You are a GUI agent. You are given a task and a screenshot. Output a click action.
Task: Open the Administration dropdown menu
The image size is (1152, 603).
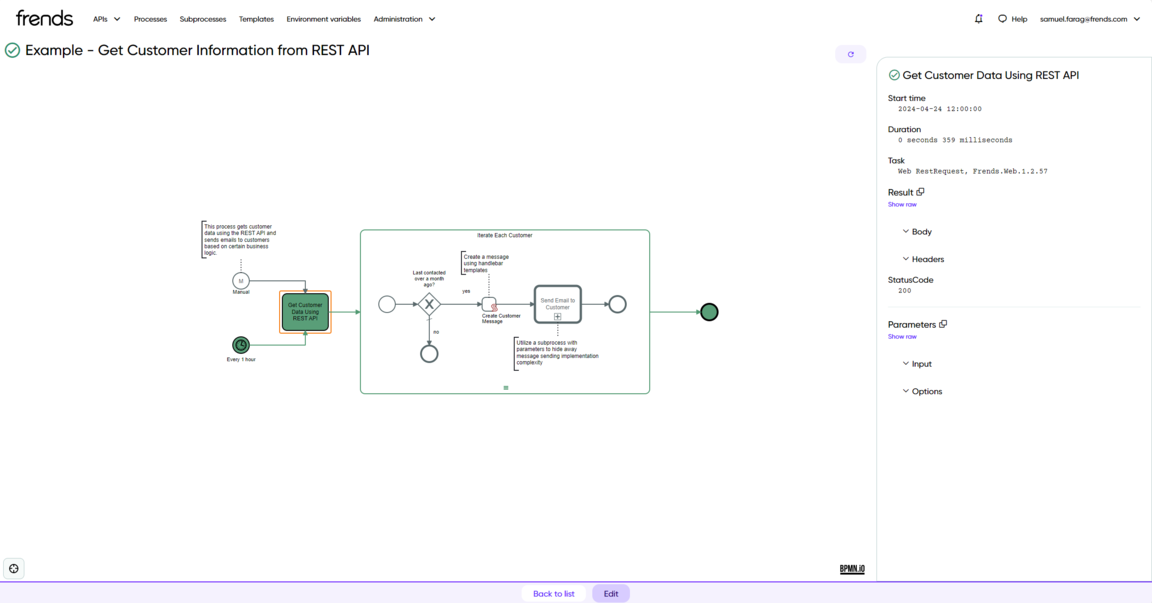[x=404, y=19]
